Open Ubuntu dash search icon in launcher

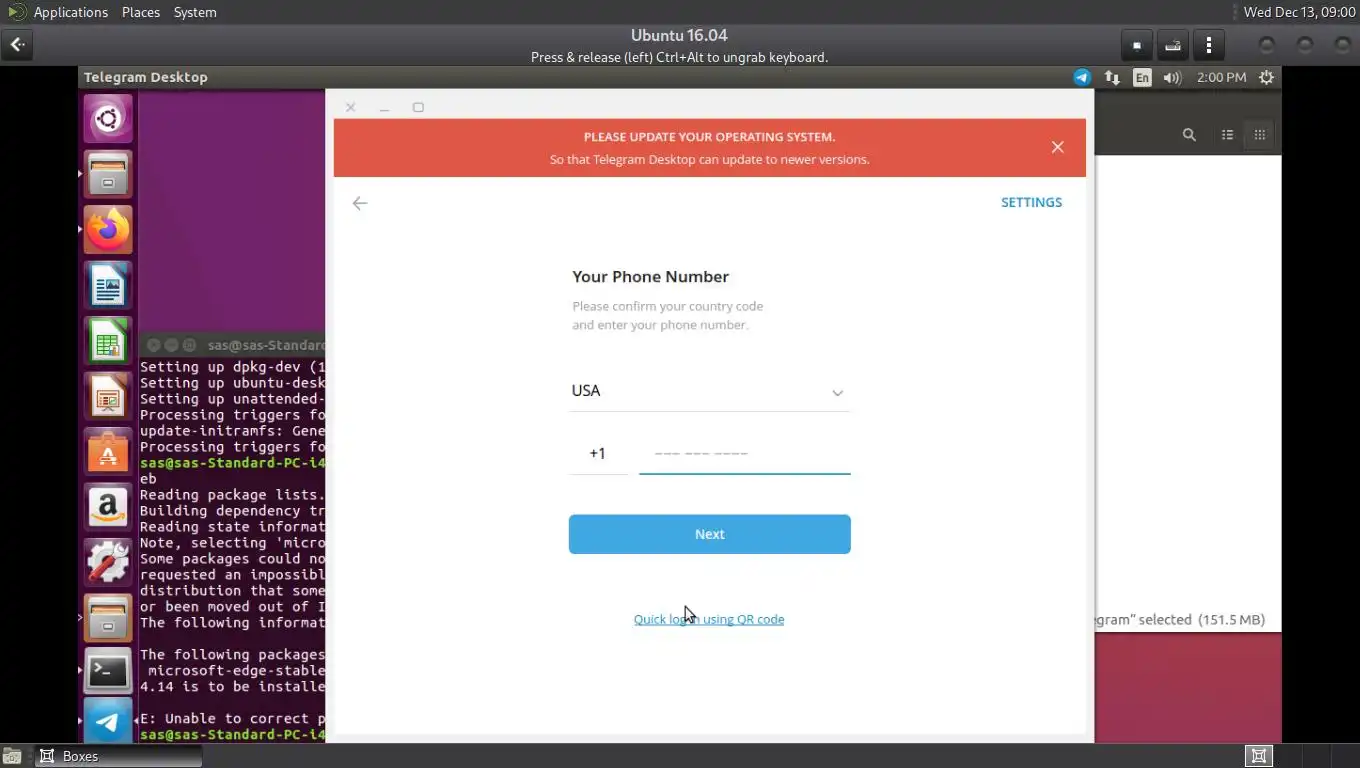108,120
